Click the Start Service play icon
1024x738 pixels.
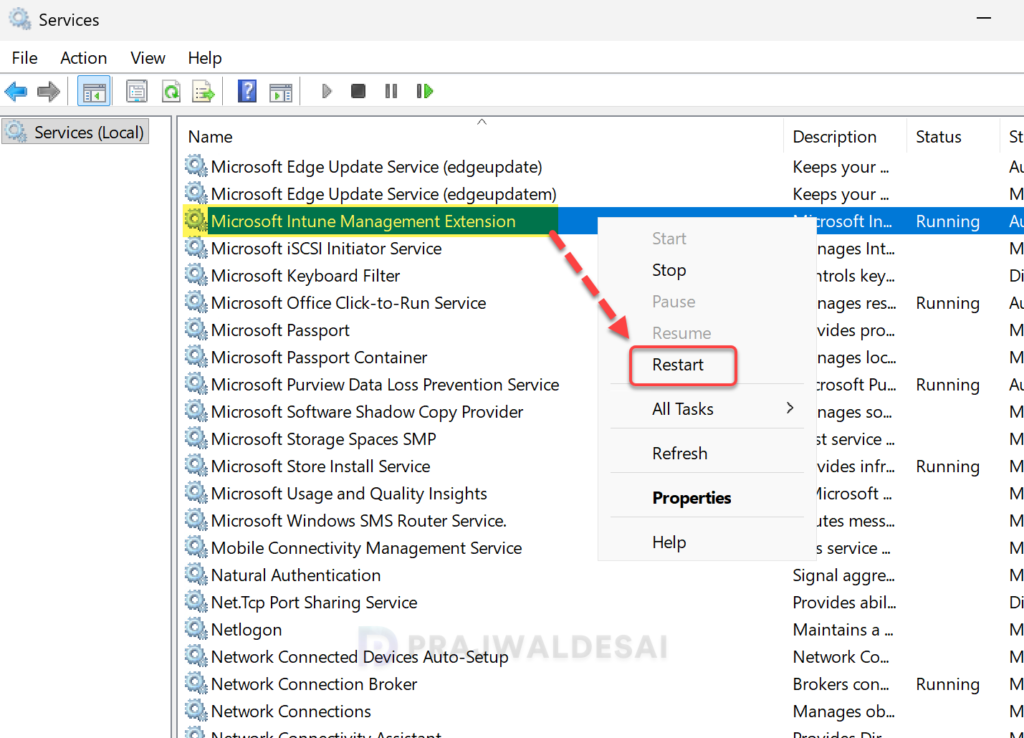(x=327, y=91)
